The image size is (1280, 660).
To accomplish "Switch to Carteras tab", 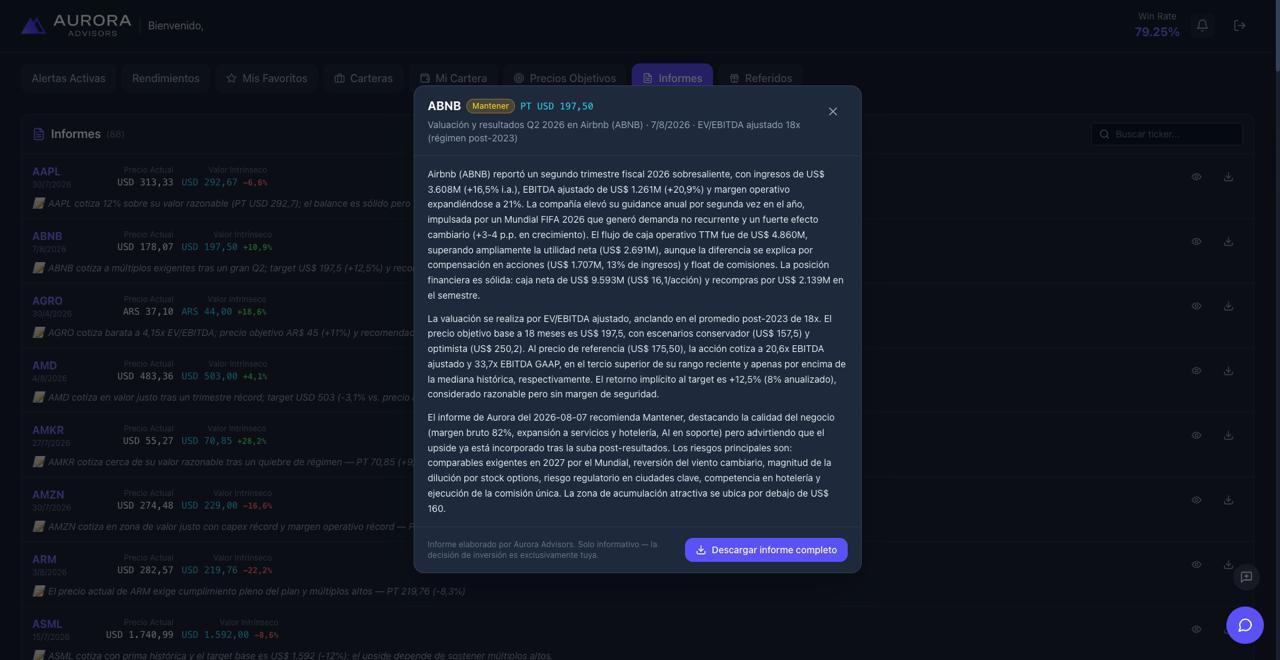I will (x=363, y=78).
